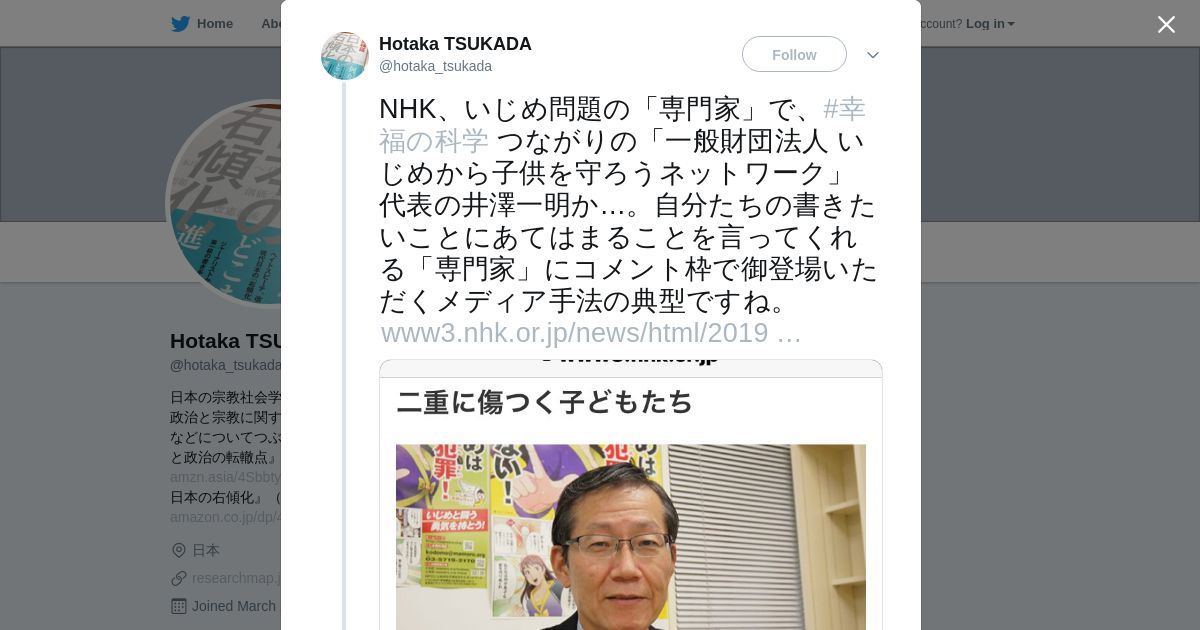
Task: Open the #幸福の科学 hashtag link
Action: pyautogui.click(x=622, y=125)
